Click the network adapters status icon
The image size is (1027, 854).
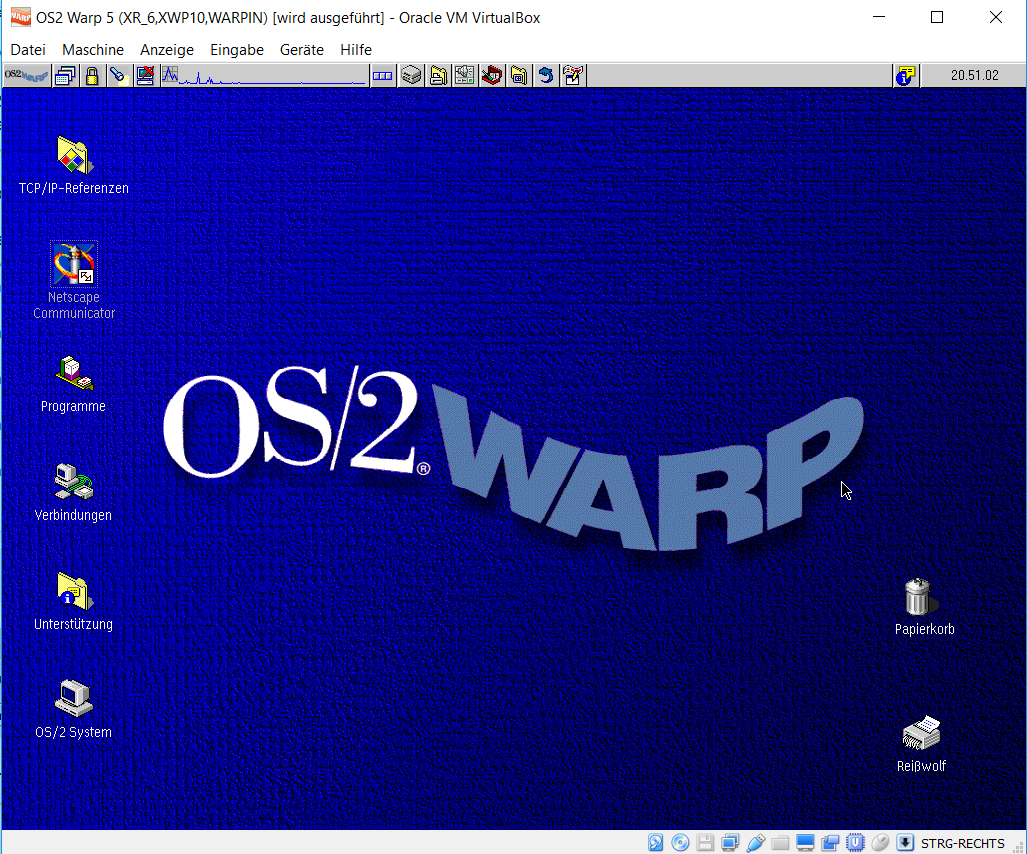point(730,843)
